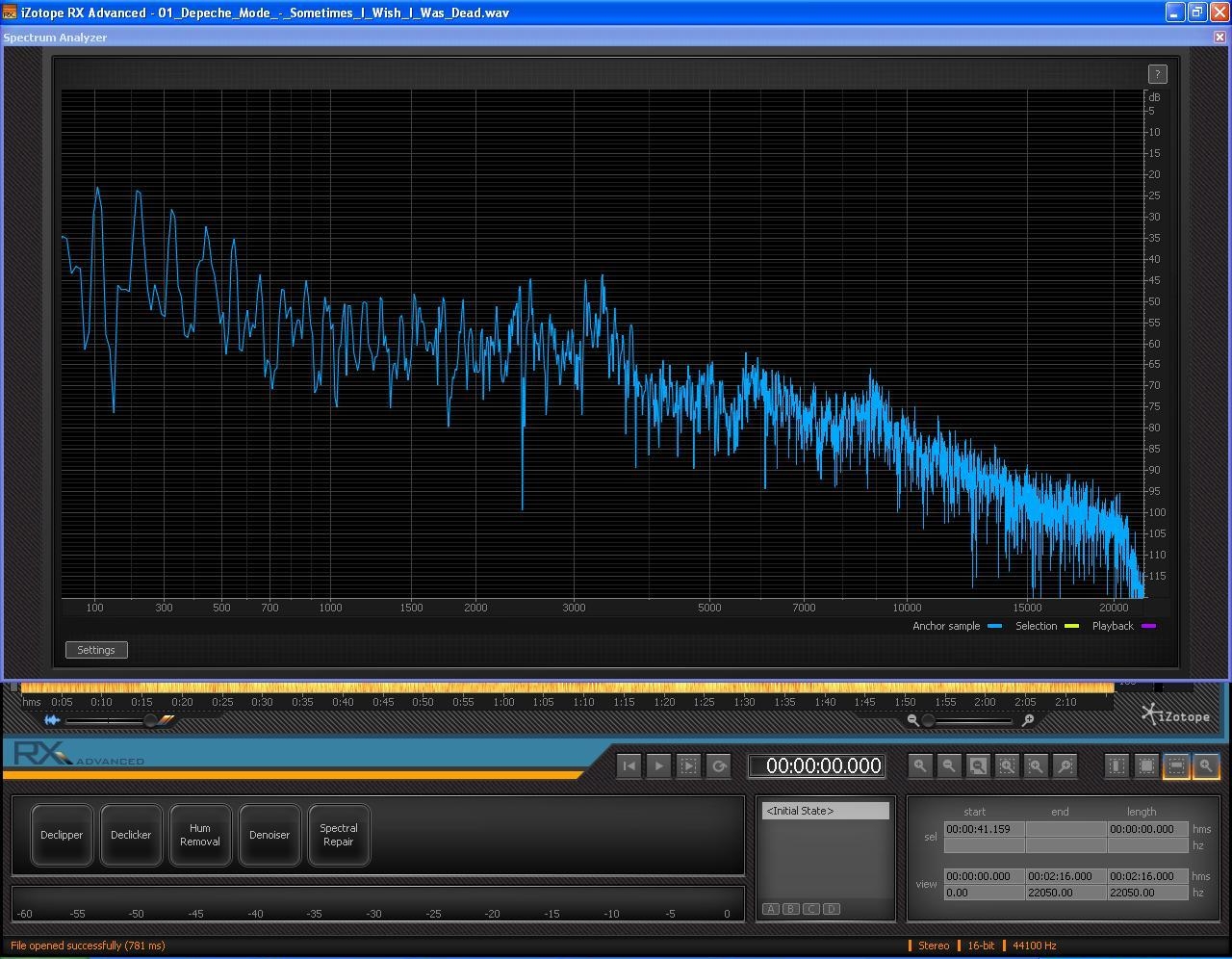This screenshot has width=1232, height=959.
Task: Toggle compare slot B
Action: tap(791, 909)
